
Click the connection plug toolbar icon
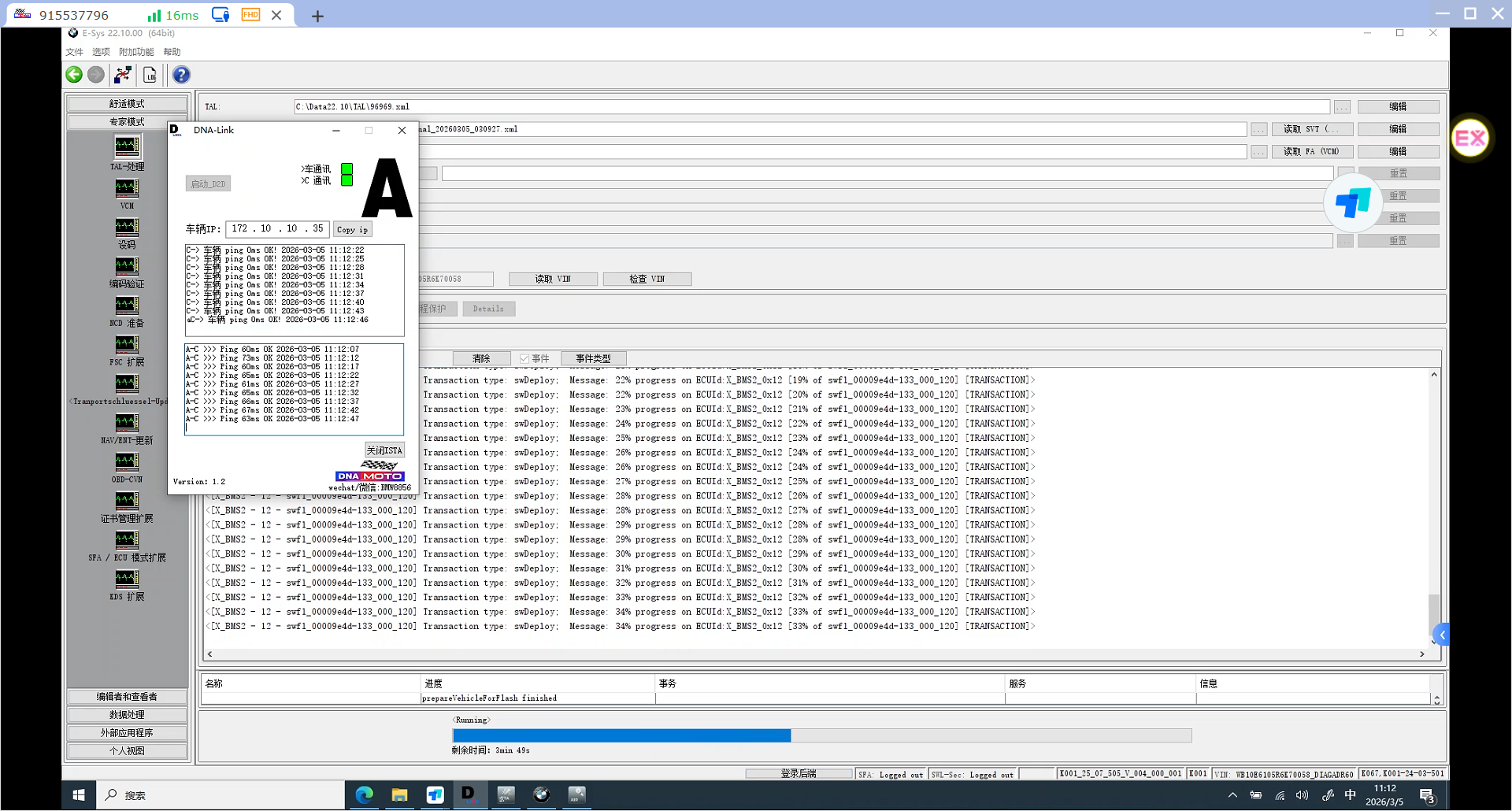[x=123, y=75]
